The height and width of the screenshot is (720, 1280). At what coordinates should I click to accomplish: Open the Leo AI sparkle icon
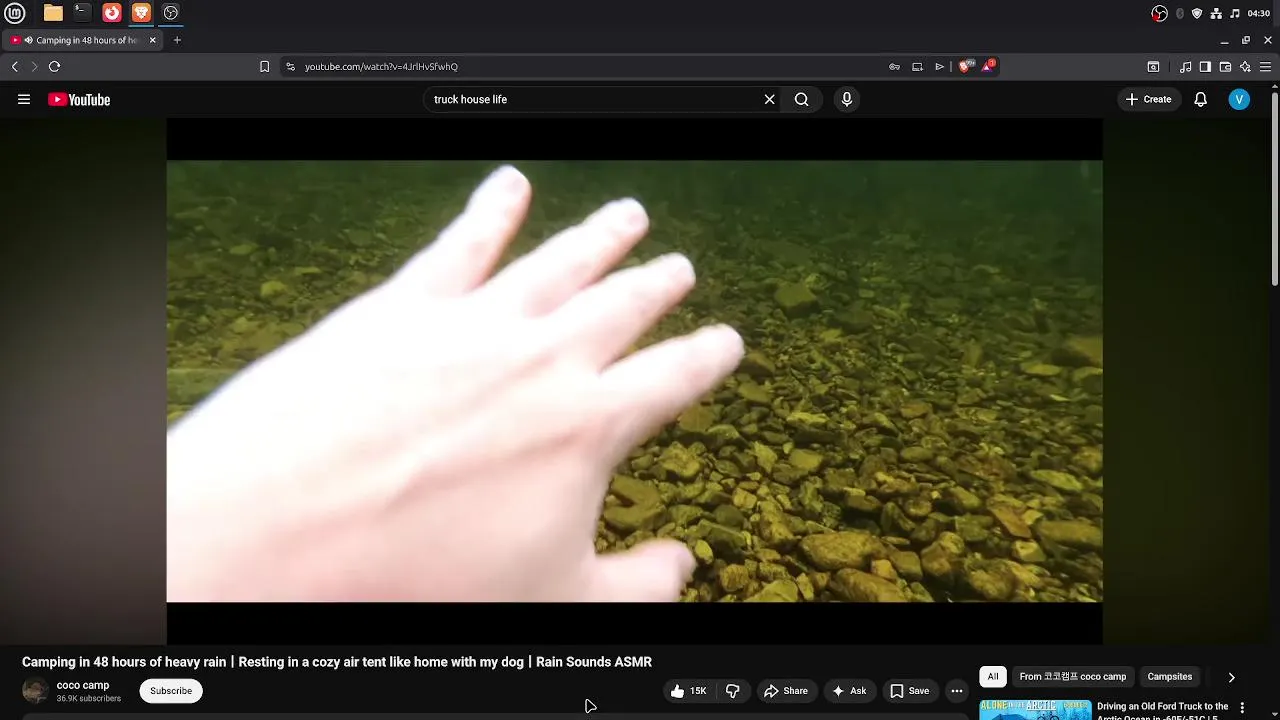click(x=1245, y=66)
